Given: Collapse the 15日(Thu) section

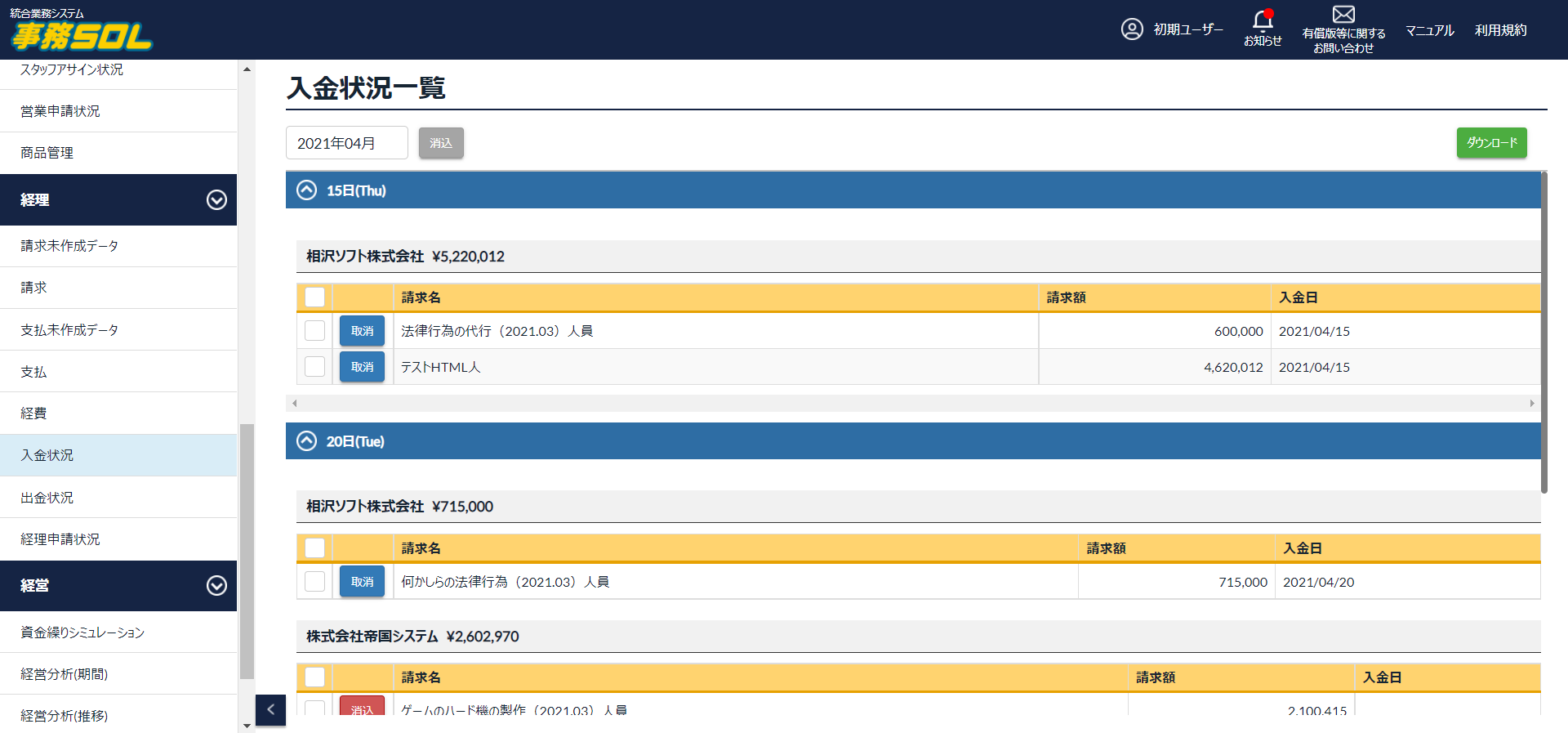Looking at the screenshot, I should 306,190.
